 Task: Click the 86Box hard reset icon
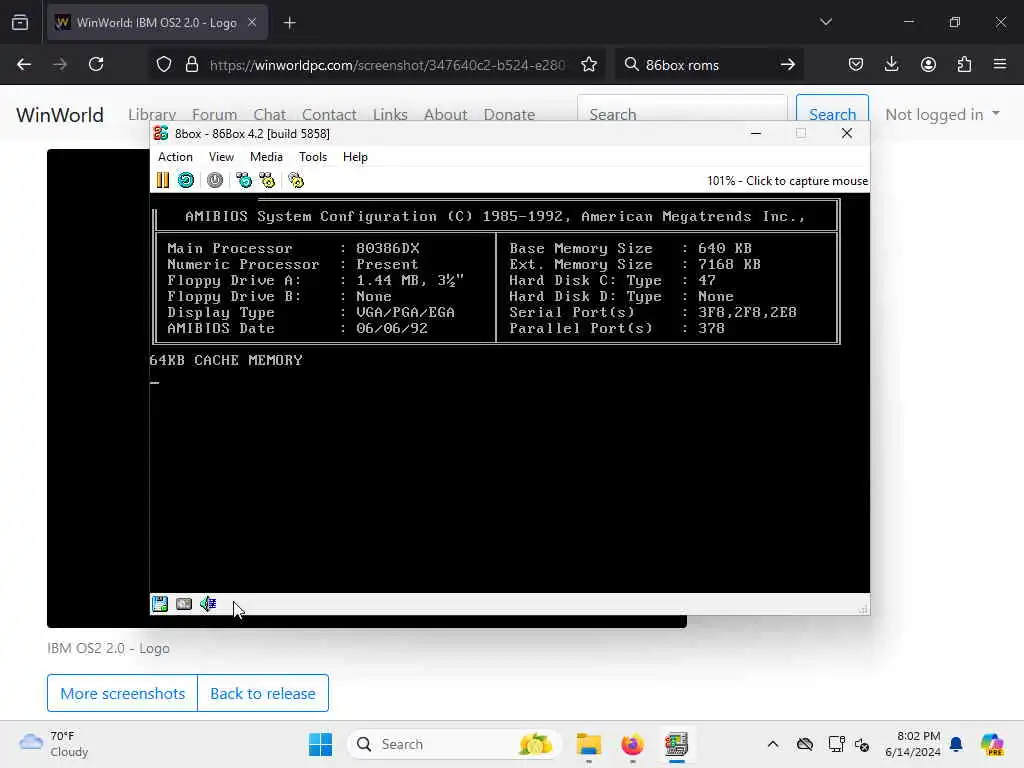point(186,180)
